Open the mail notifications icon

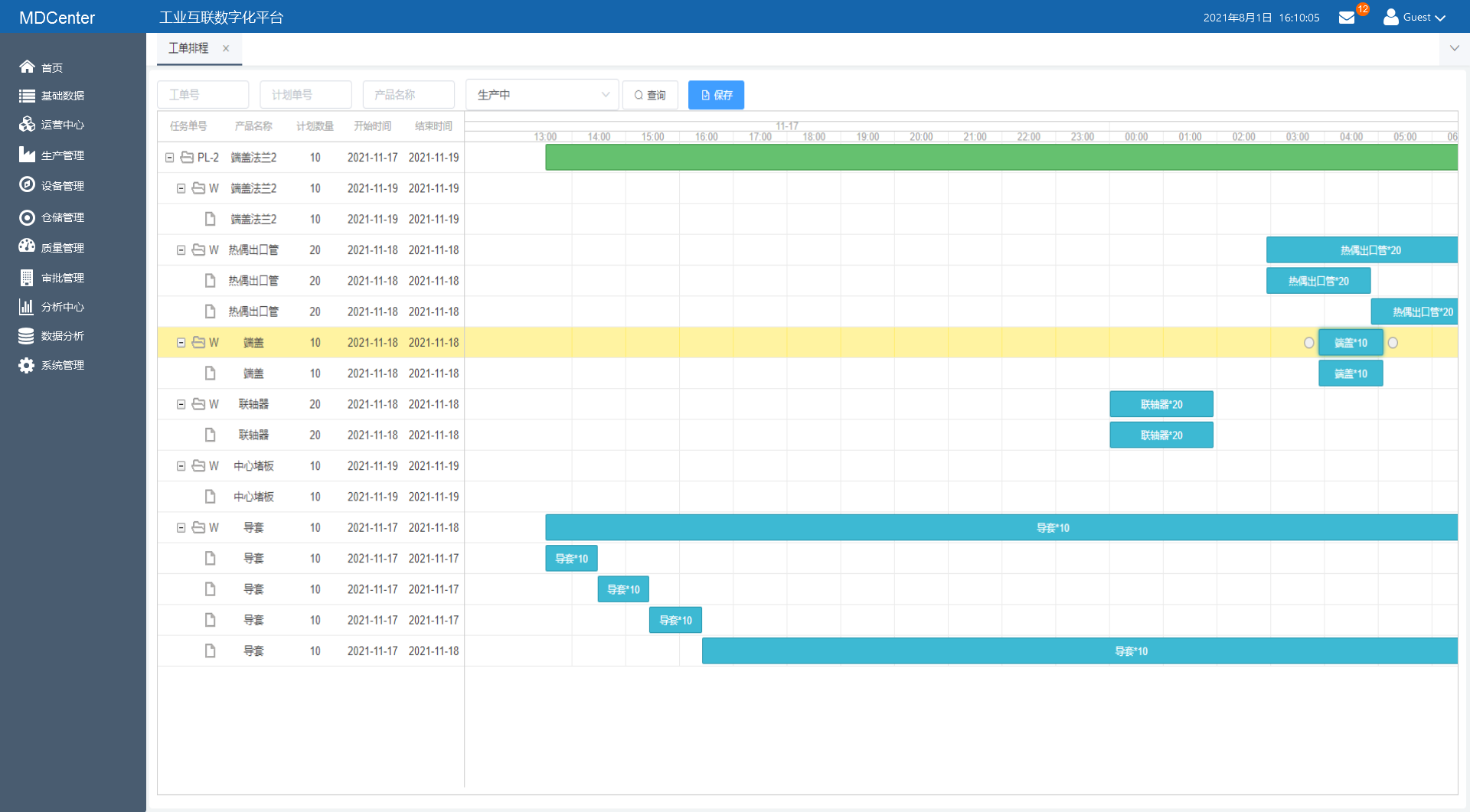point(1347,18)
